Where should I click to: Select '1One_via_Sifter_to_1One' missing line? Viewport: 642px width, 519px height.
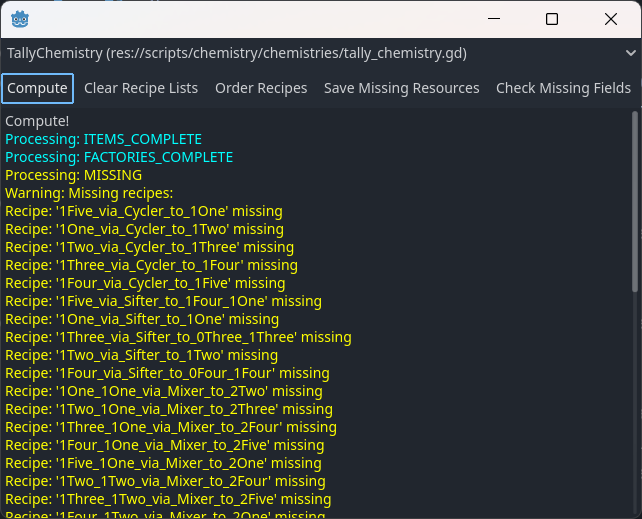click(x=142, y=319)
